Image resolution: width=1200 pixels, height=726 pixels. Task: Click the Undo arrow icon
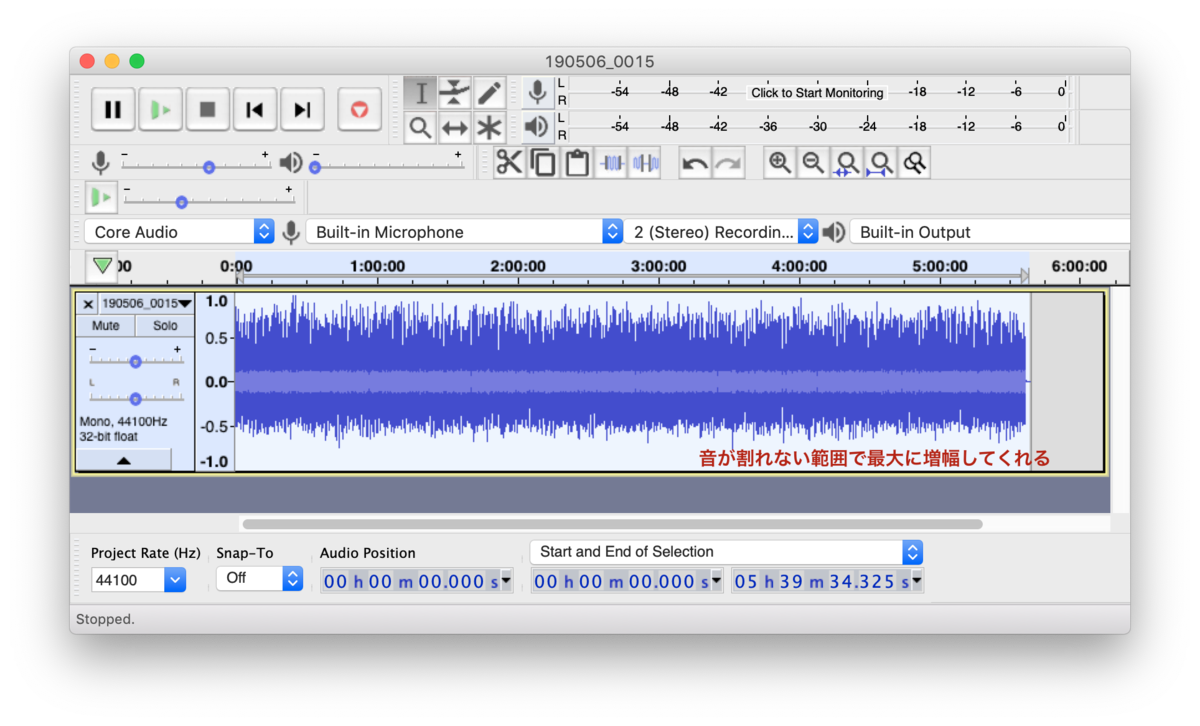click(x=695, y=162)
